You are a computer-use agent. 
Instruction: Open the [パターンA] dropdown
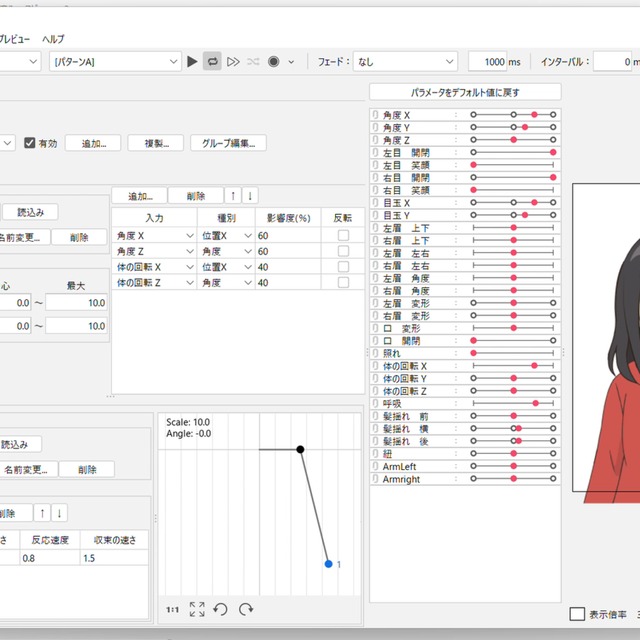[115, 62]
